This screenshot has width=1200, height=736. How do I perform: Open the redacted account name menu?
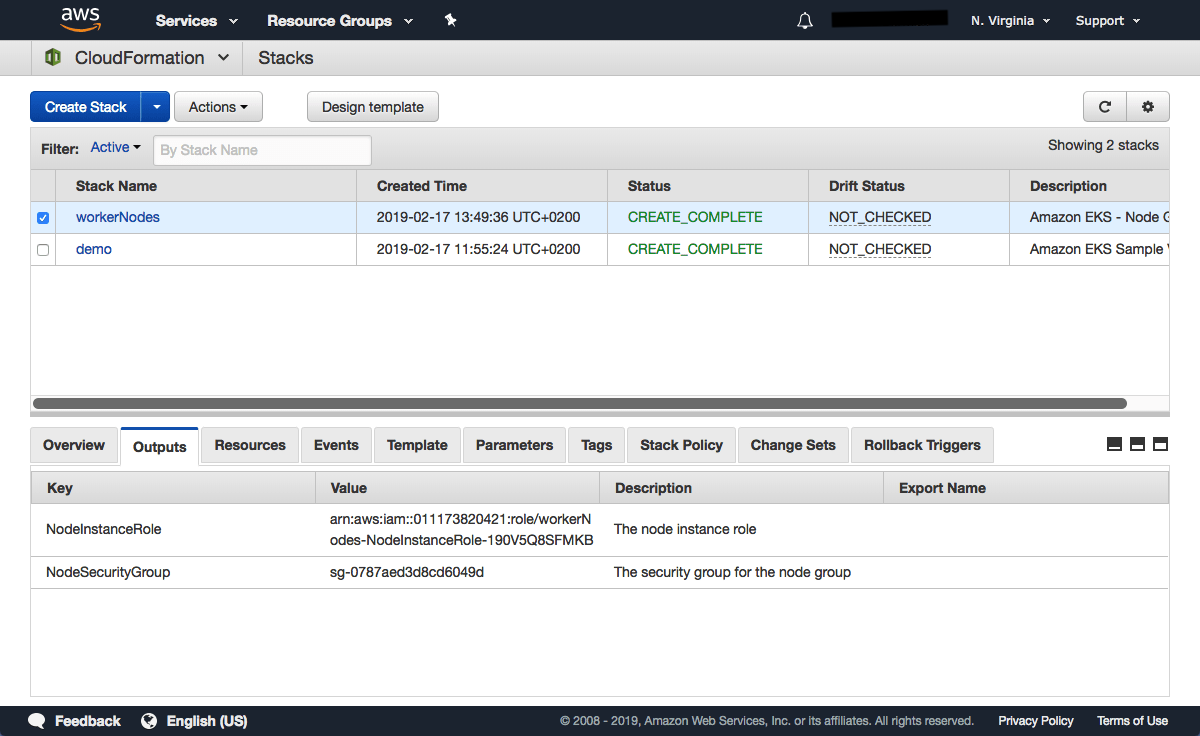click(889, 18)
